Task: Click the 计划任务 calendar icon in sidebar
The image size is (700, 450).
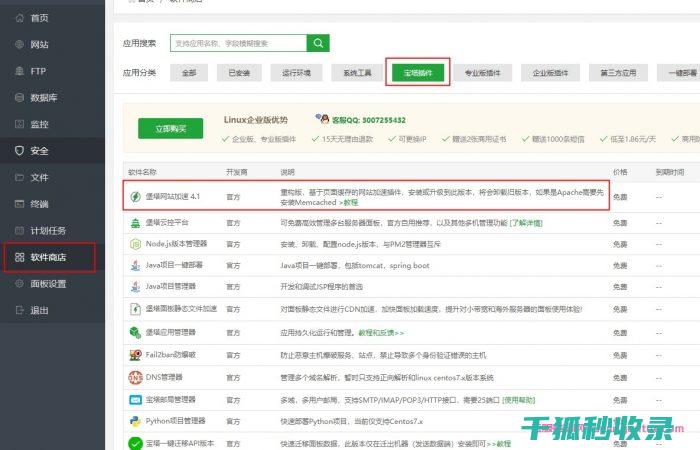Action: 19,230
